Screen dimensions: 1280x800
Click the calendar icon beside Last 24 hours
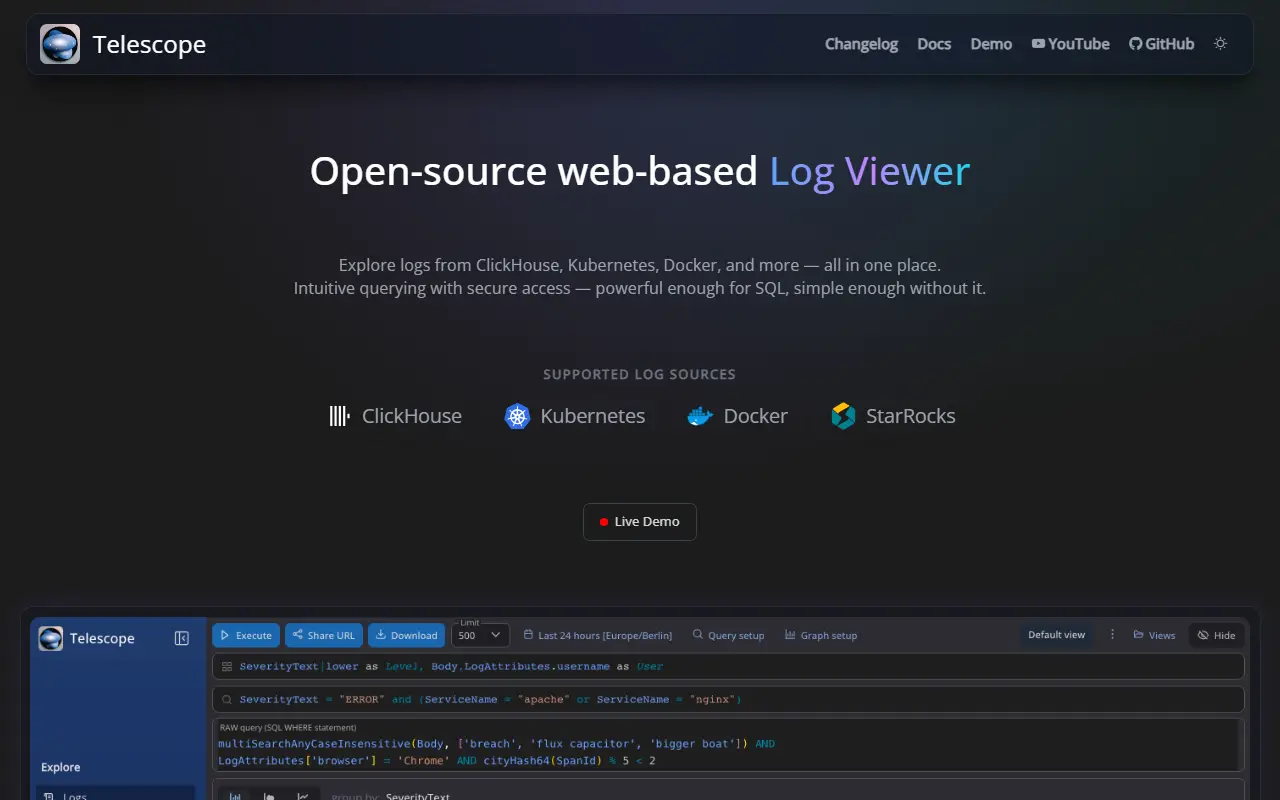pos(527,635)
